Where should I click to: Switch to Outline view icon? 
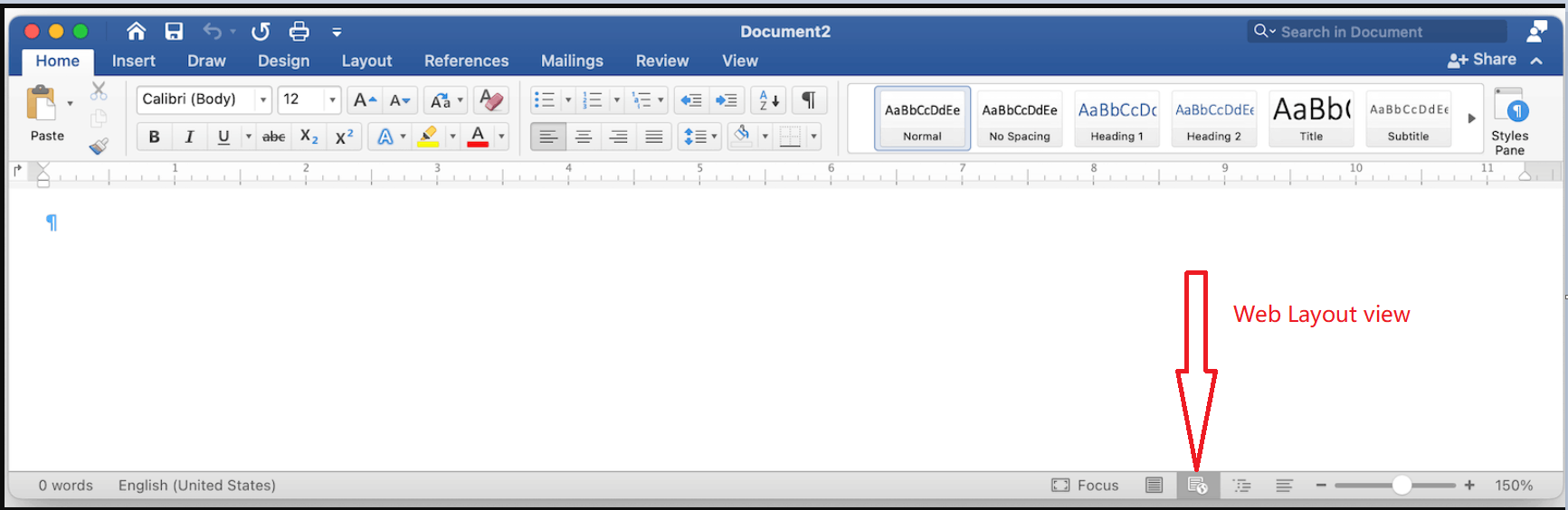click(1242, 486)
